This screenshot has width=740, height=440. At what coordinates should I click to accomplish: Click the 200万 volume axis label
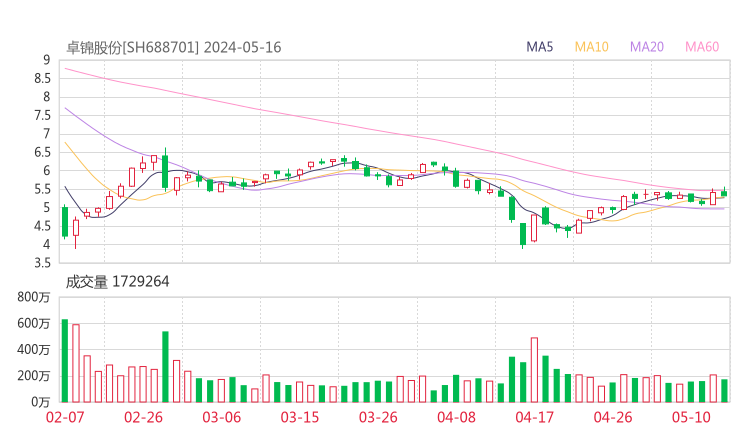[34, 376]
